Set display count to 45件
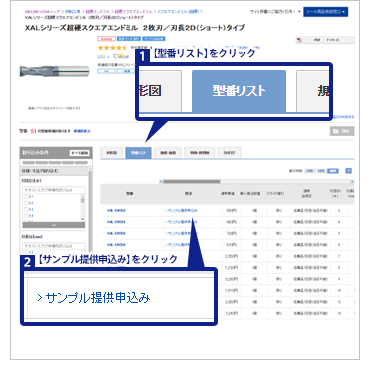 click(321, 171)
